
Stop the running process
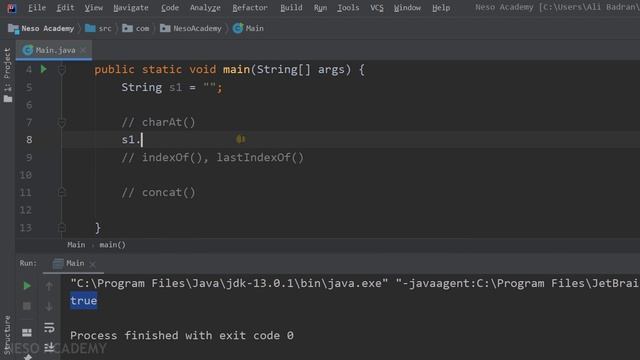tap(27, 306)
